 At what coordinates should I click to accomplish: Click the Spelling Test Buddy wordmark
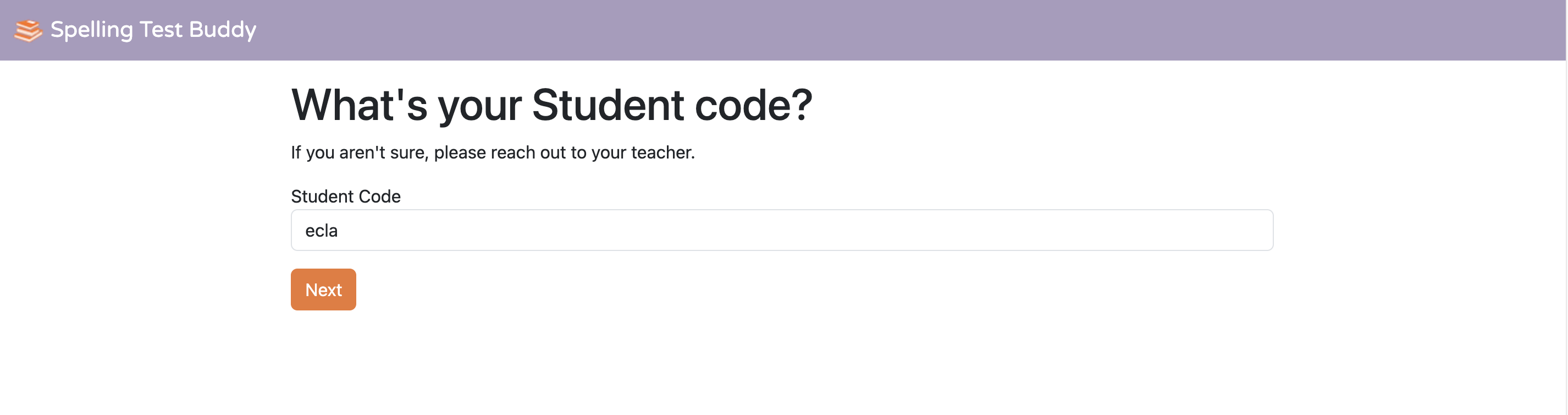153,29
